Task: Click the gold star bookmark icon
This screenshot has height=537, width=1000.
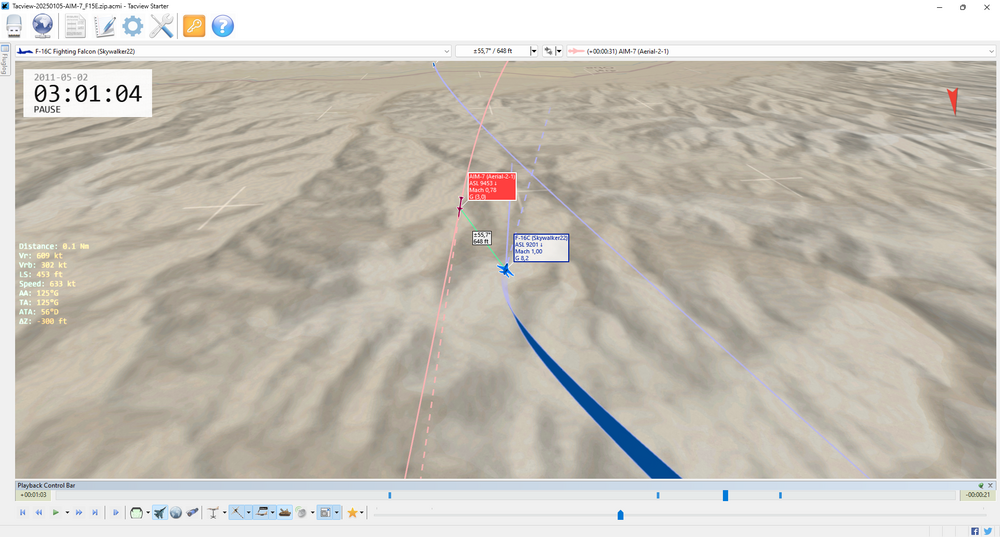Action: 352,512
